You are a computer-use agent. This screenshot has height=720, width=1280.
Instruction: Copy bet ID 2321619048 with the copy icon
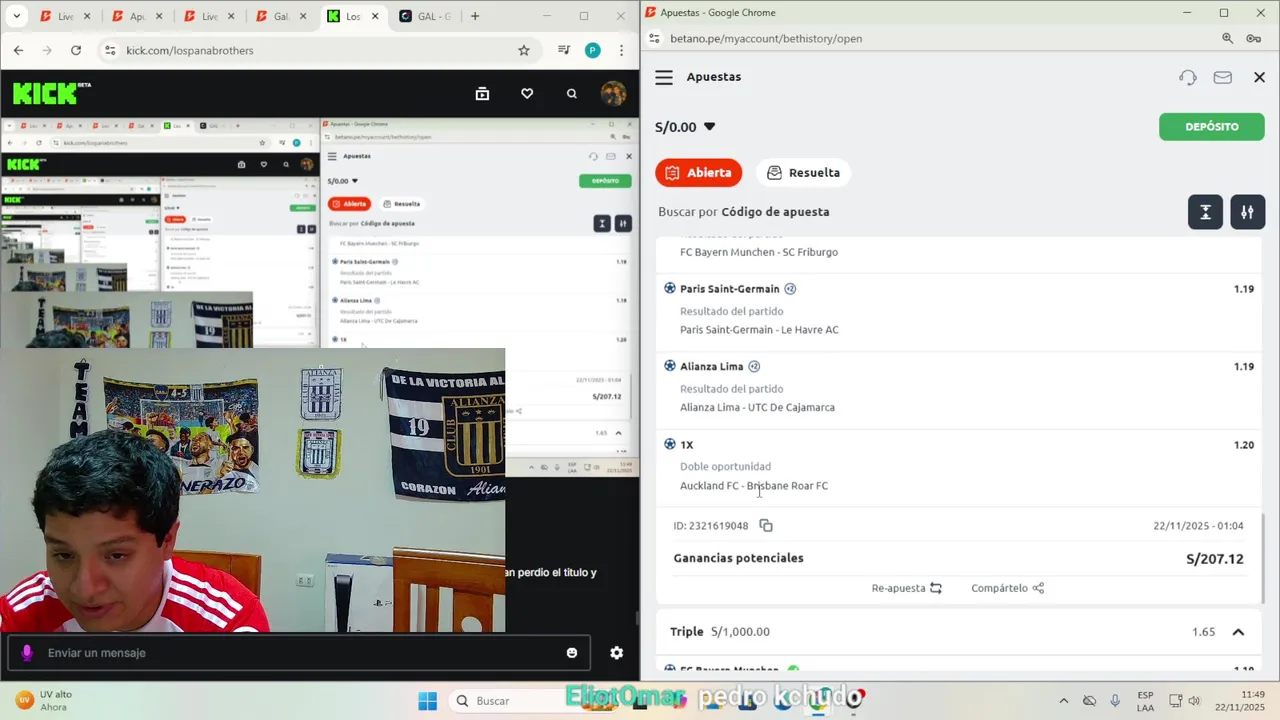[x=766, y=526]
